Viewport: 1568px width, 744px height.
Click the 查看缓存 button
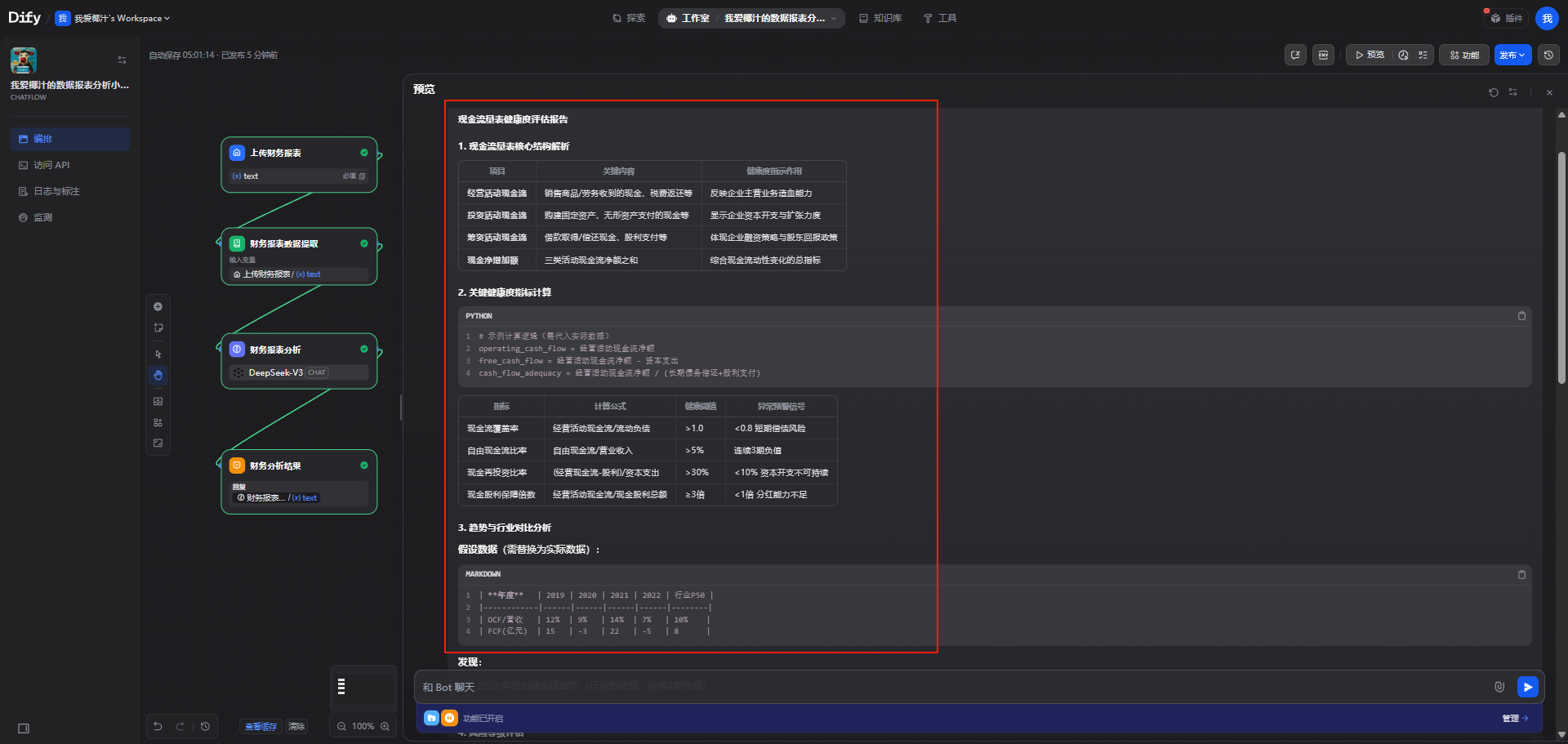click(x=261, y=726)
